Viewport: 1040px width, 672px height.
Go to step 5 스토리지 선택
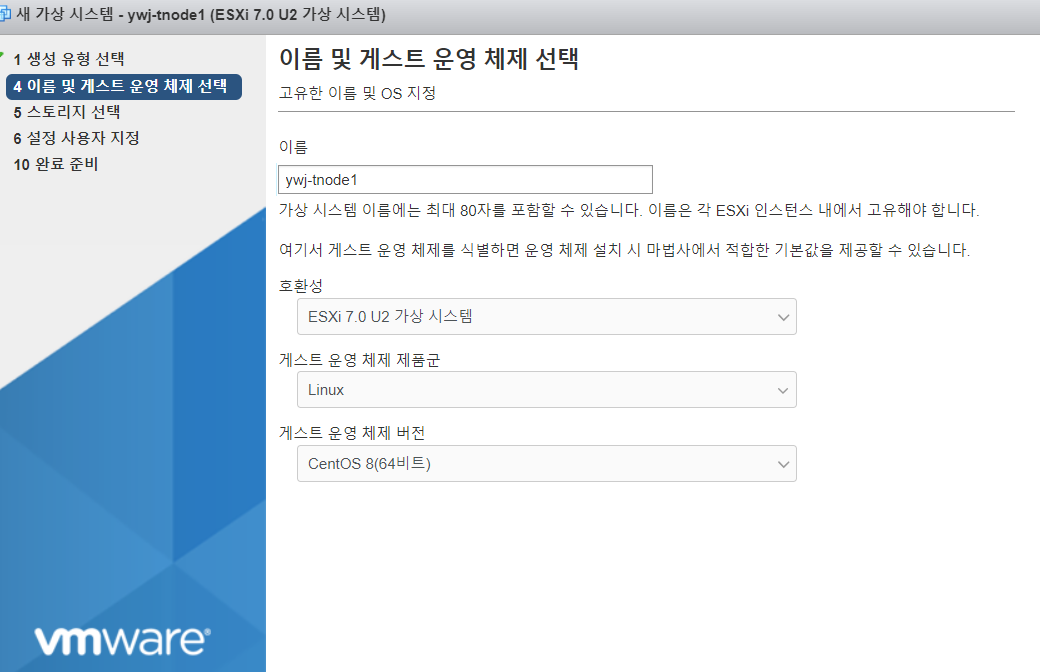(x=67, y=112)
